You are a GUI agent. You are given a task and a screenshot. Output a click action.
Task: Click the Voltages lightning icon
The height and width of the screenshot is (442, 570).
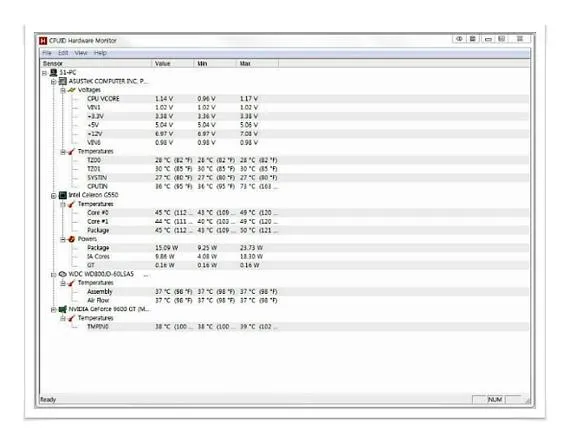click(72, 90)
